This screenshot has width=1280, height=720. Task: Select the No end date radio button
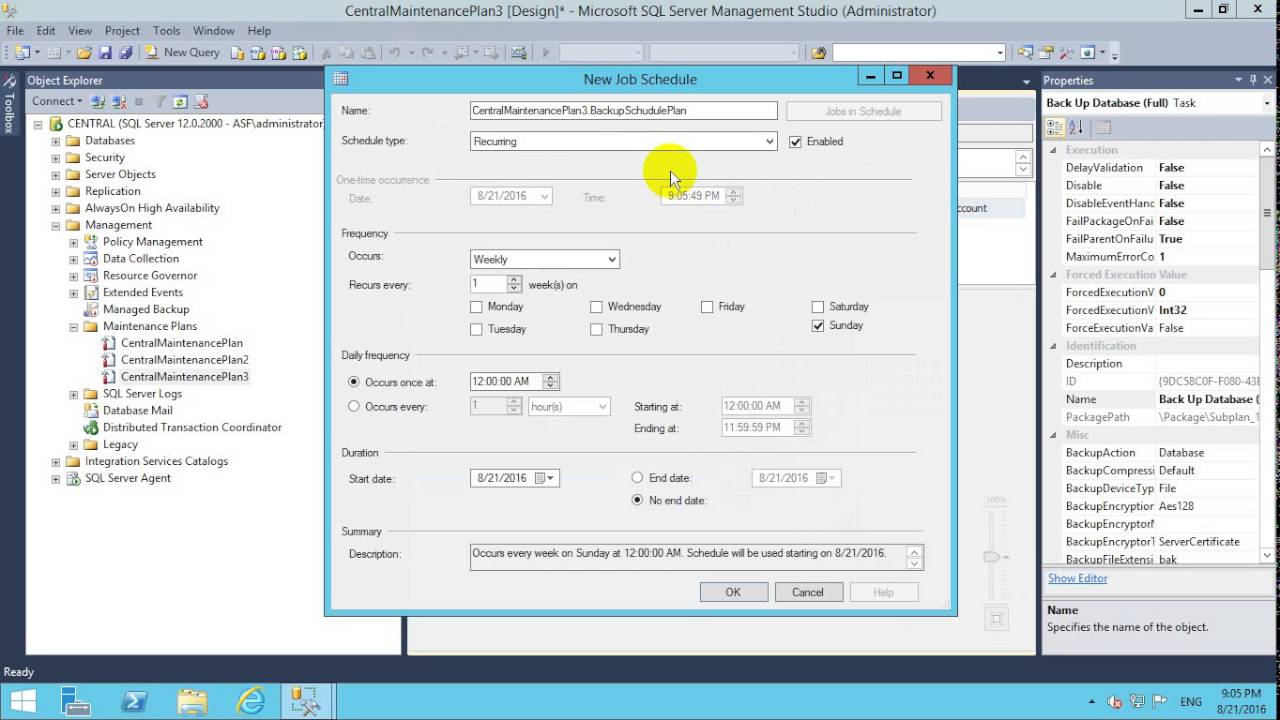pos(637,500)
